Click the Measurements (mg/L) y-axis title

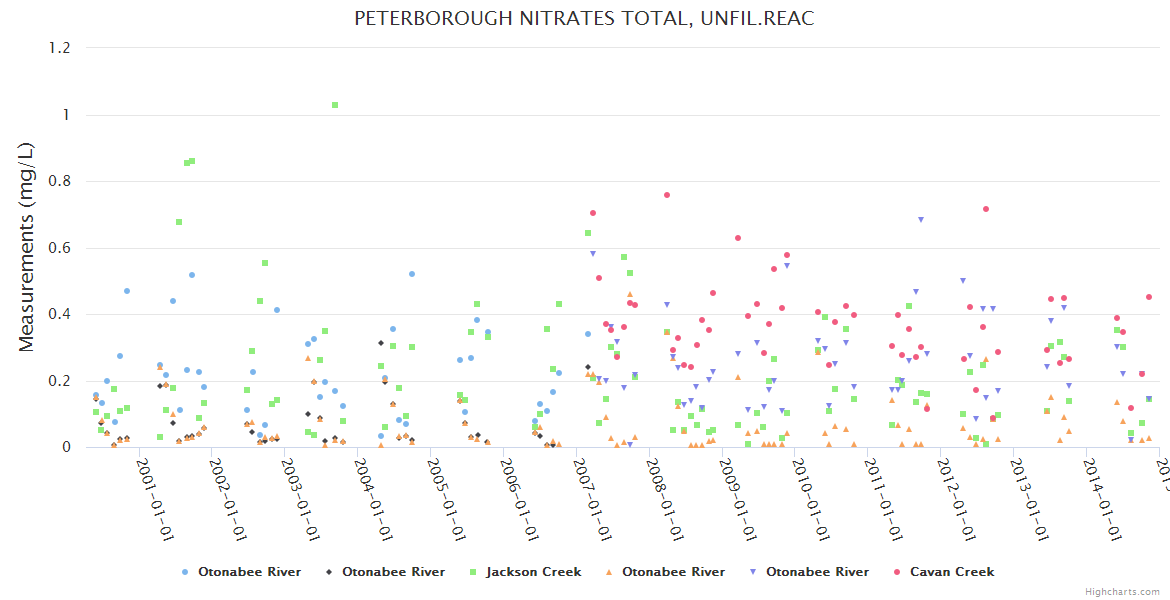27,246
